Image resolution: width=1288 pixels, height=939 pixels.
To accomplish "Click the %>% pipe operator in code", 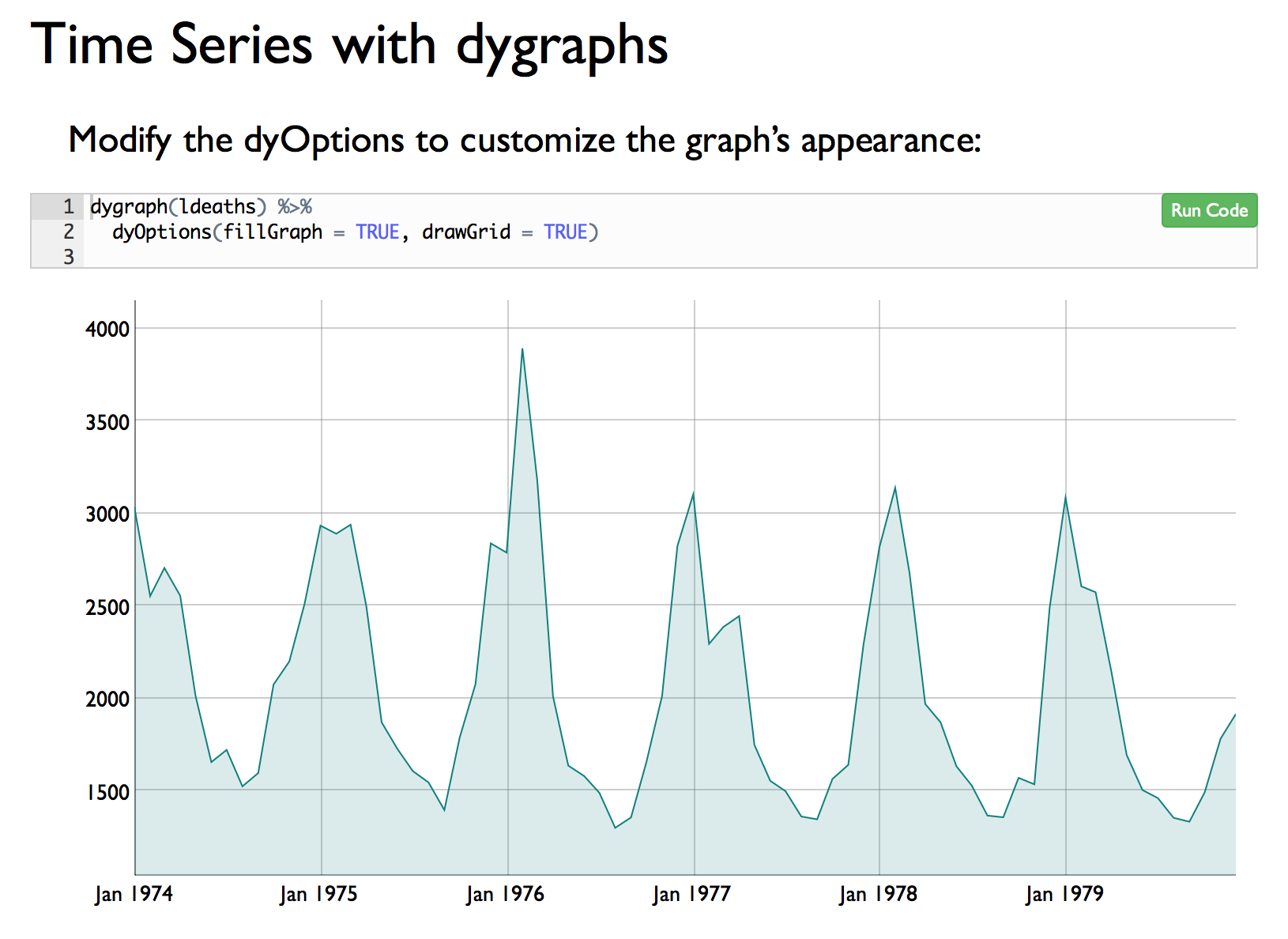I will 295,207.
